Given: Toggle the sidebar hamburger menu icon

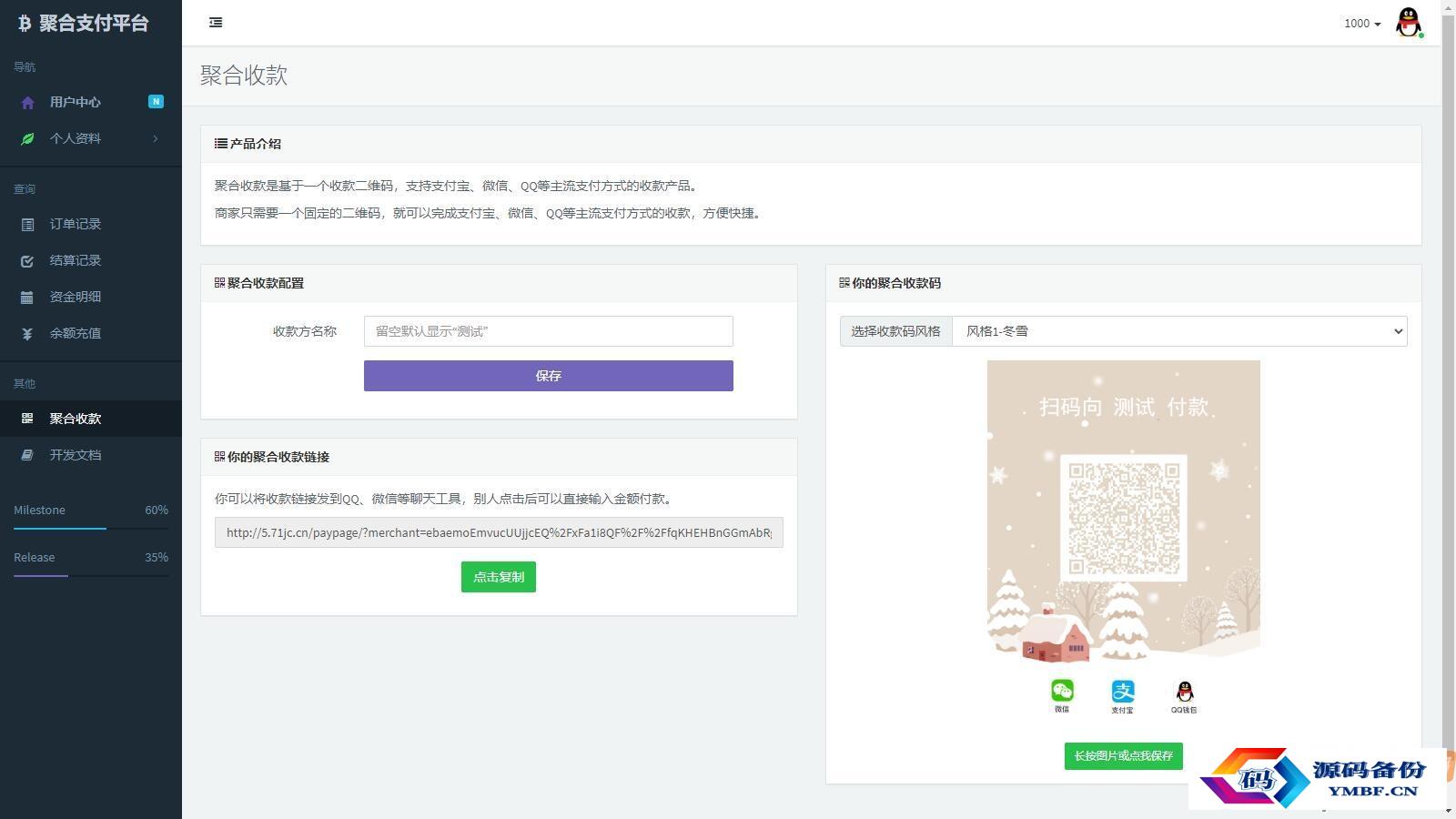Looking at the screenshot, I should (x=216, y=23).
